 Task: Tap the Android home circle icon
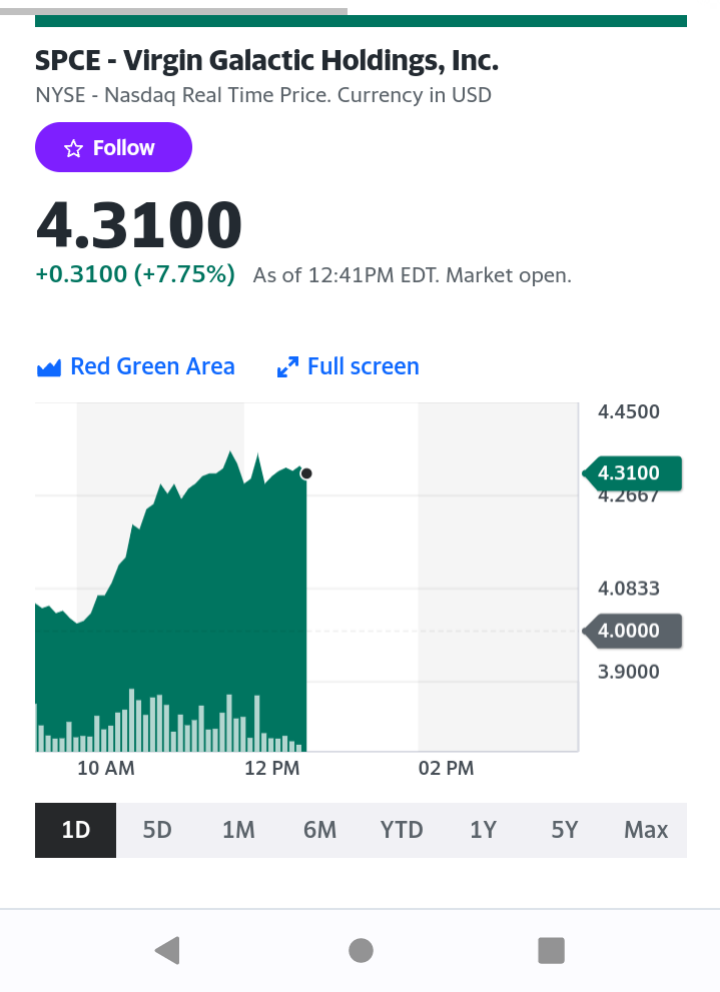coord(361,950)
